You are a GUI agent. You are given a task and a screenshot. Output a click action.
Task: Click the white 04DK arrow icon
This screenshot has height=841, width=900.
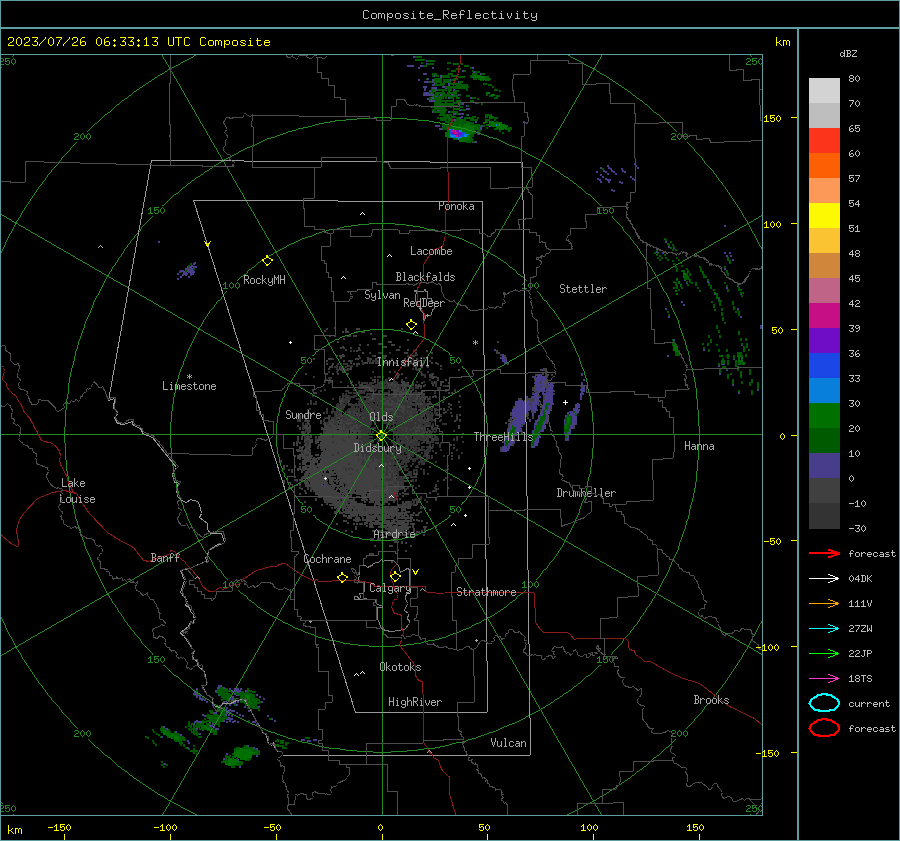(824, 579)
